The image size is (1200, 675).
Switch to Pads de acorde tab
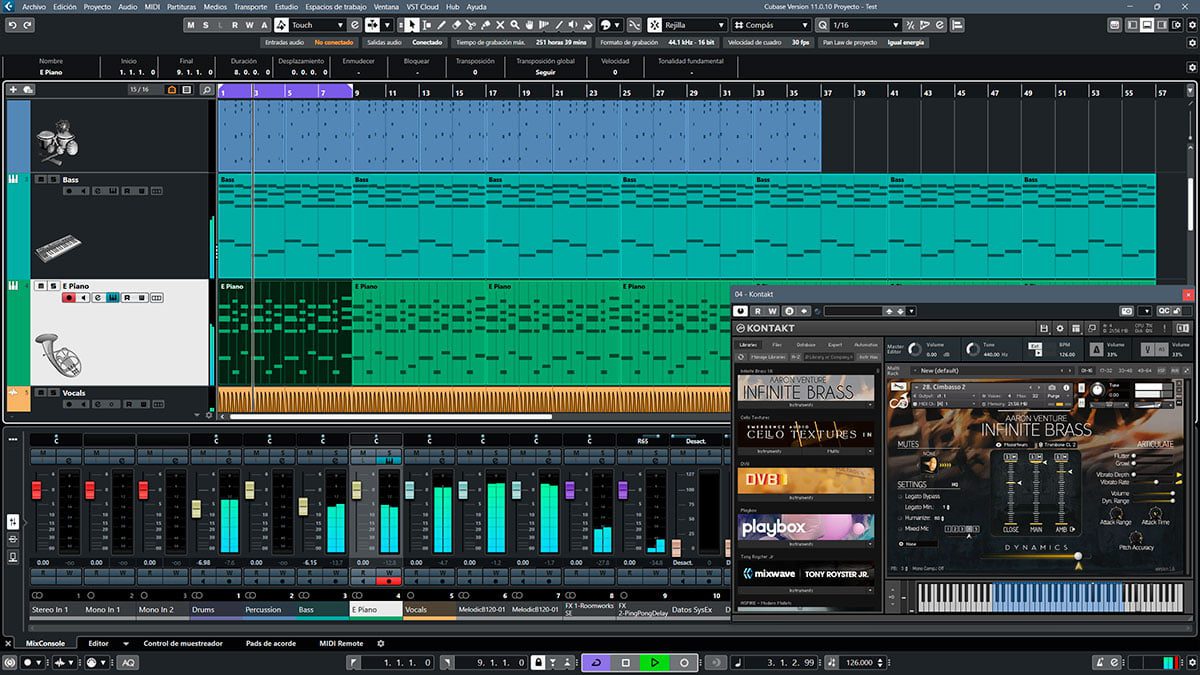[271, 643]
